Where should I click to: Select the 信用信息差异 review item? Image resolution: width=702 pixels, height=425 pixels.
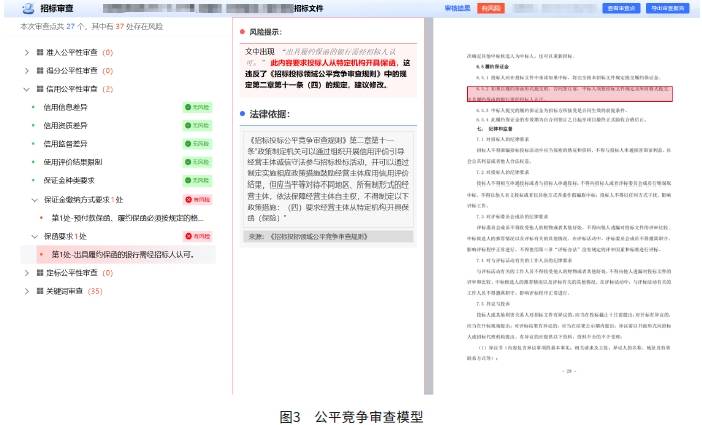(65, 107)
